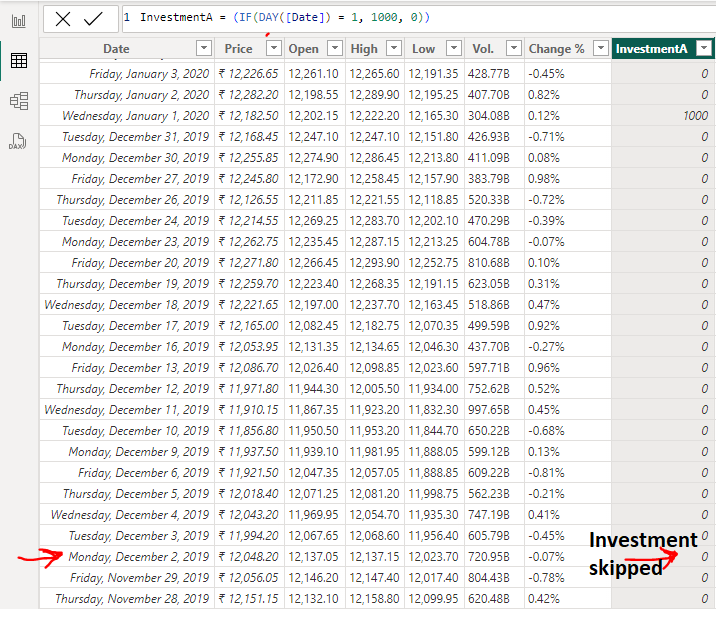Click change value 0.52%

pyautogui.click(x=543, y=389)
